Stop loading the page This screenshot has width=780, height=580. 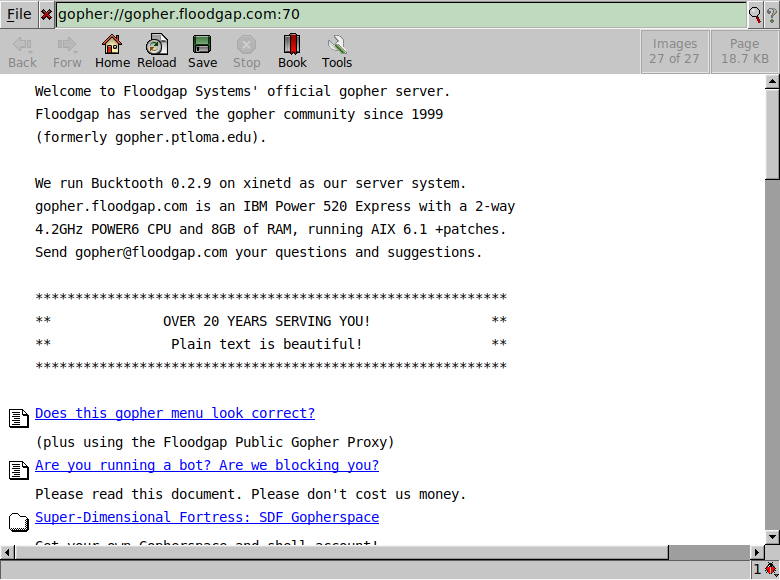pyautogui.click(x=247, y=52)
